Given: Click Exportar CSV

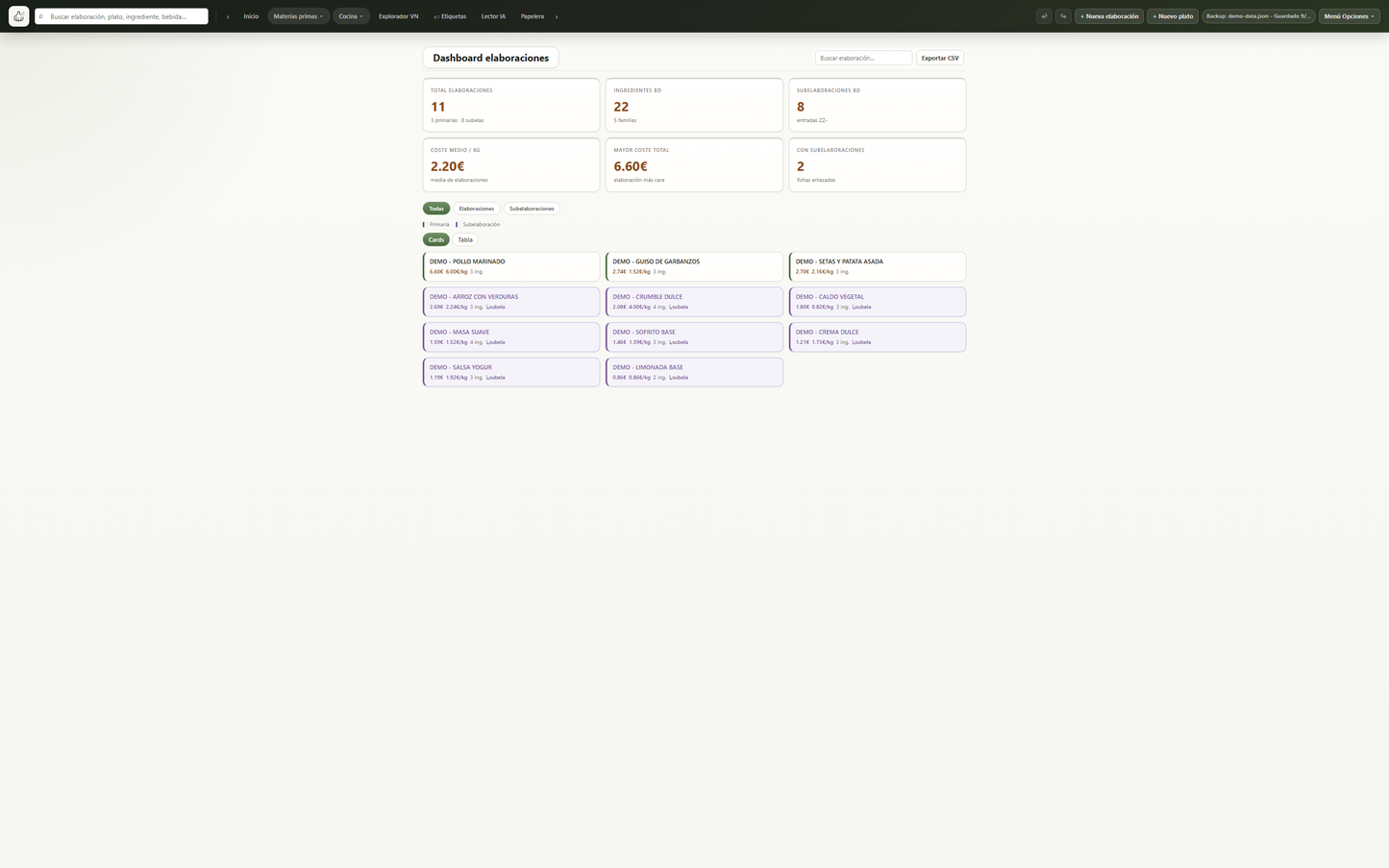Looking at the screenshot, I should pyautogui.click(x=940, y=58).
